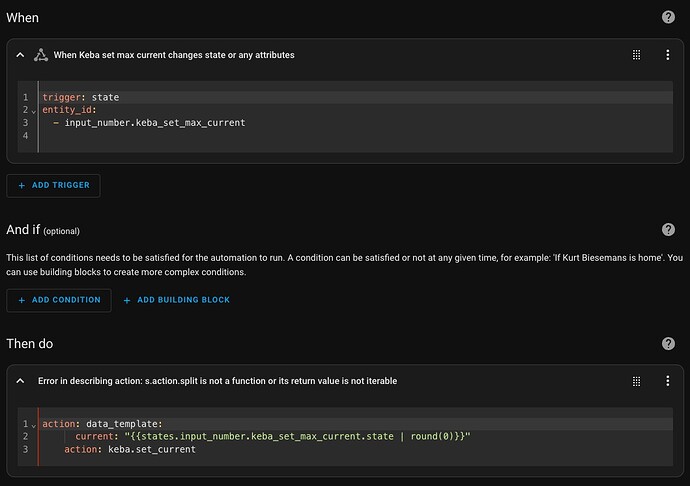Open the three-dot menu on the action card
This screenshot has height=486, width=690.
pyautogui.click(x=668, y=381)
